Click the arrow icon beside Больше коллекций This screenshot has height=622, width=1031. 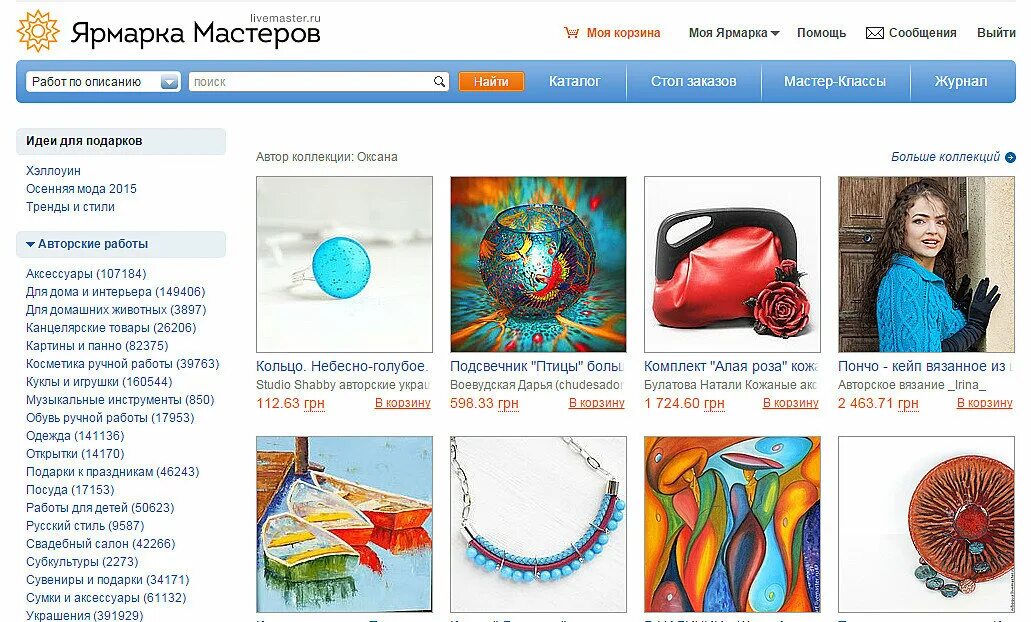(x=1011, y=157)
